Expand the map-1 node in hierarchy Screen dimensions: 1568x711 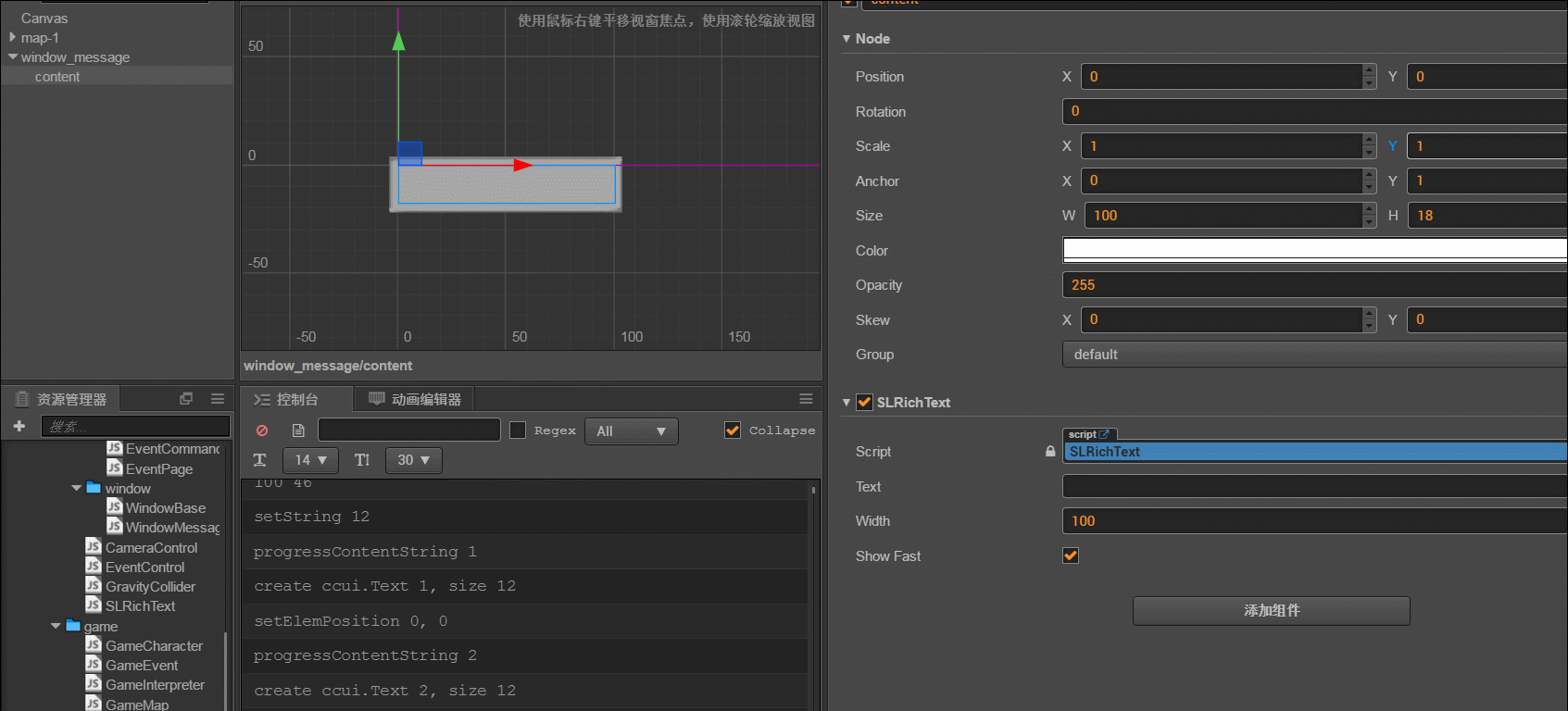click(13, 37)
